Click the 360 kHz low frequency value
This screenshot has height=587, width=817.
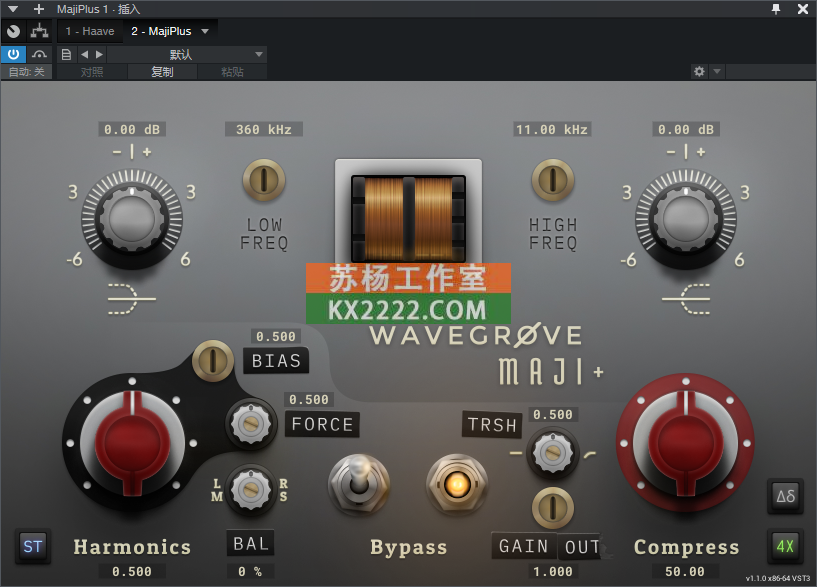(264, 129)
